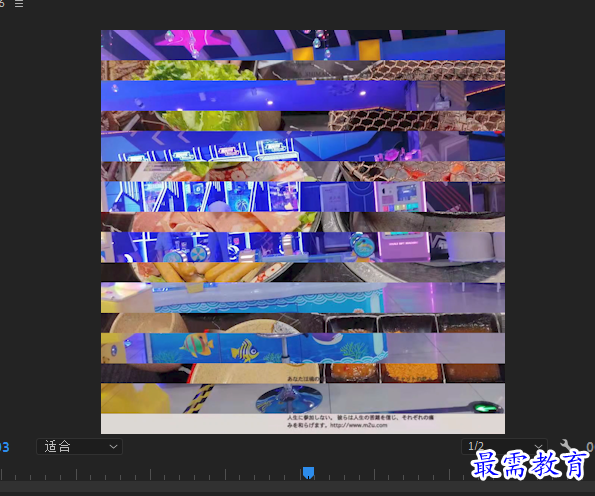The width and height of the screenshot is (595, 496).
Task: Open the 适合 zoom level dropdown
Action: 79,446
